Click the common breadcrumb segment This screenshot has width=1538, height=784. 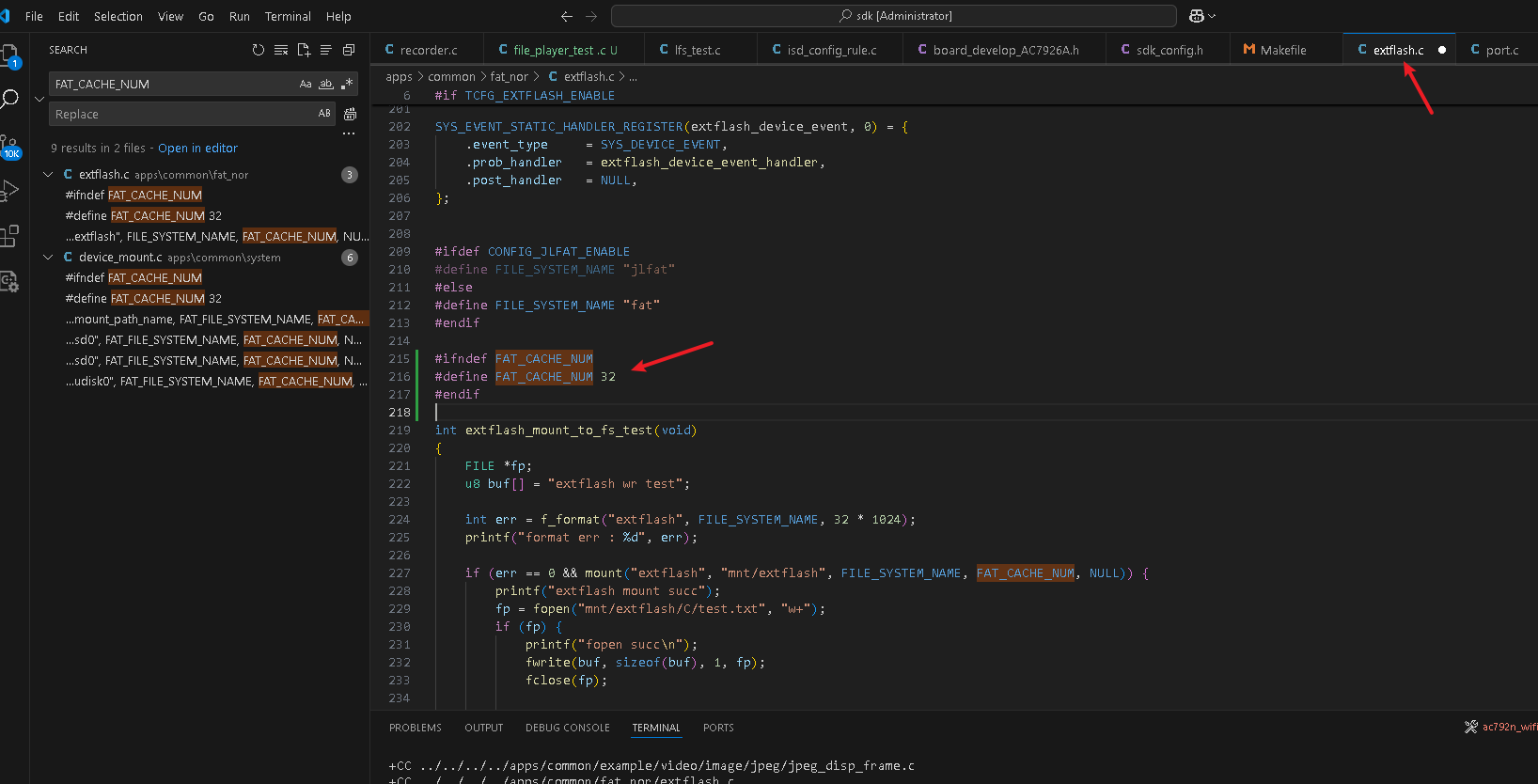click(x=452, y=77)
